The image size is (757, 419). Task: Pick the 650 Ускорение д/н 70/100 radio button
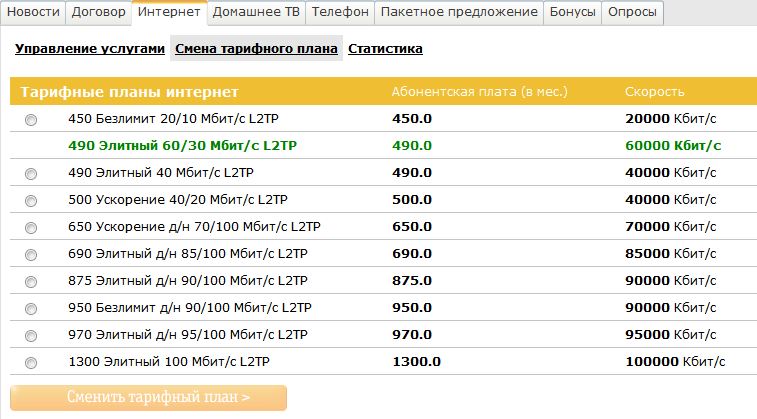coord(31,227)
